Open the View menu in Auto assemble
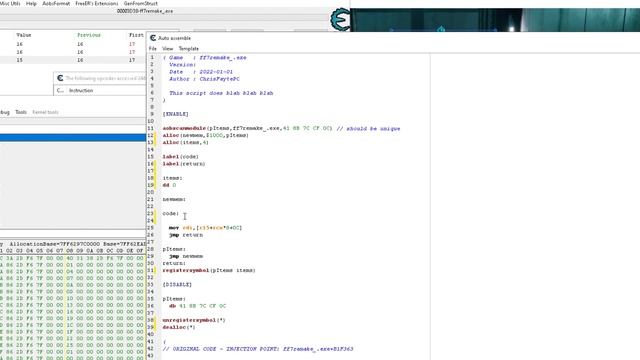The width and height of the screenshot is (640, 360). pyautogui.click(x=167, y=49)
